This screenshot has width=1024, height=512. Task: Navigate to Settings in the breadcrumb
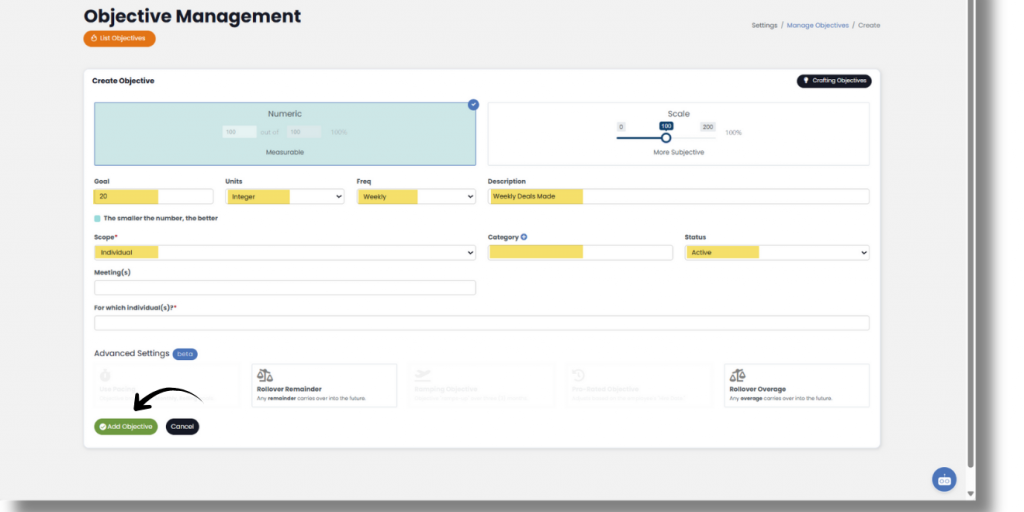pos(764,25)
